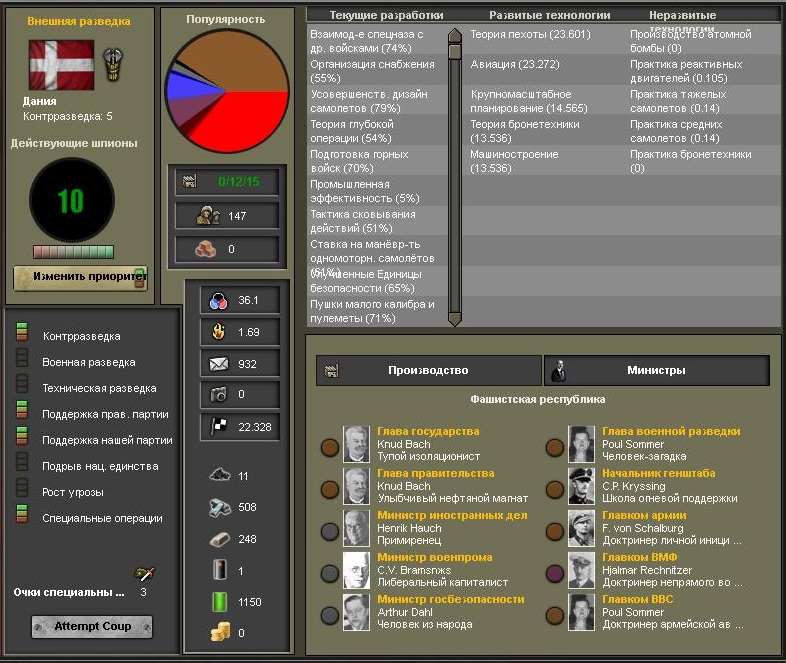Click the spy priority level bar
Image resolution: width=786 pixels, height=663 pixels.
(x=73, y=252)
